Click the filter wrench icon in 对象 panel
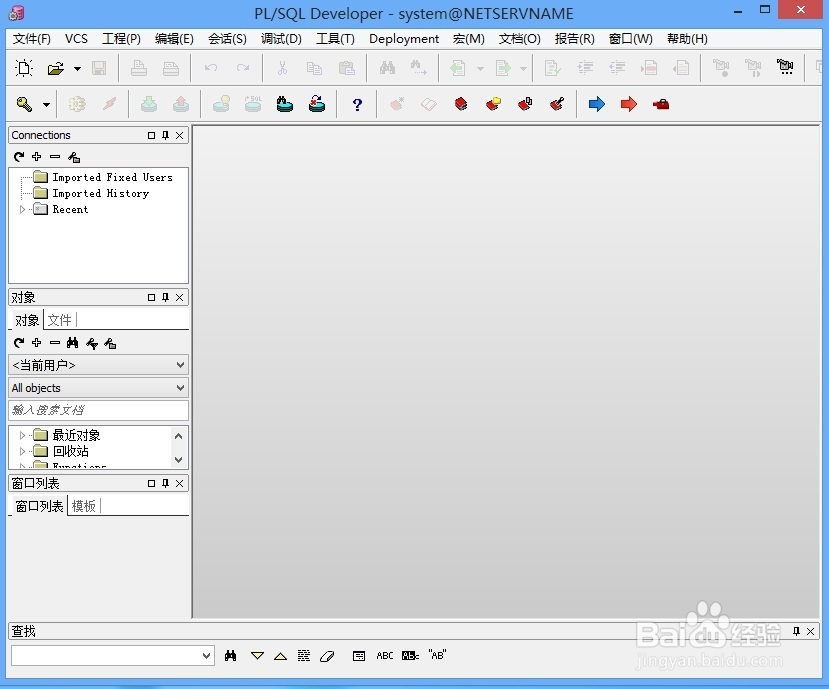 [91, 344]
